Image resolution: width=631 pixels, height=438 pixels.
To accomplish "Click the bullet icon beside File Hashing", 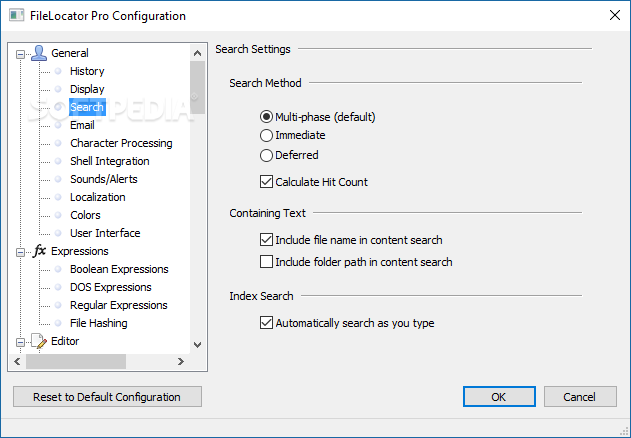I will (58, 323).
